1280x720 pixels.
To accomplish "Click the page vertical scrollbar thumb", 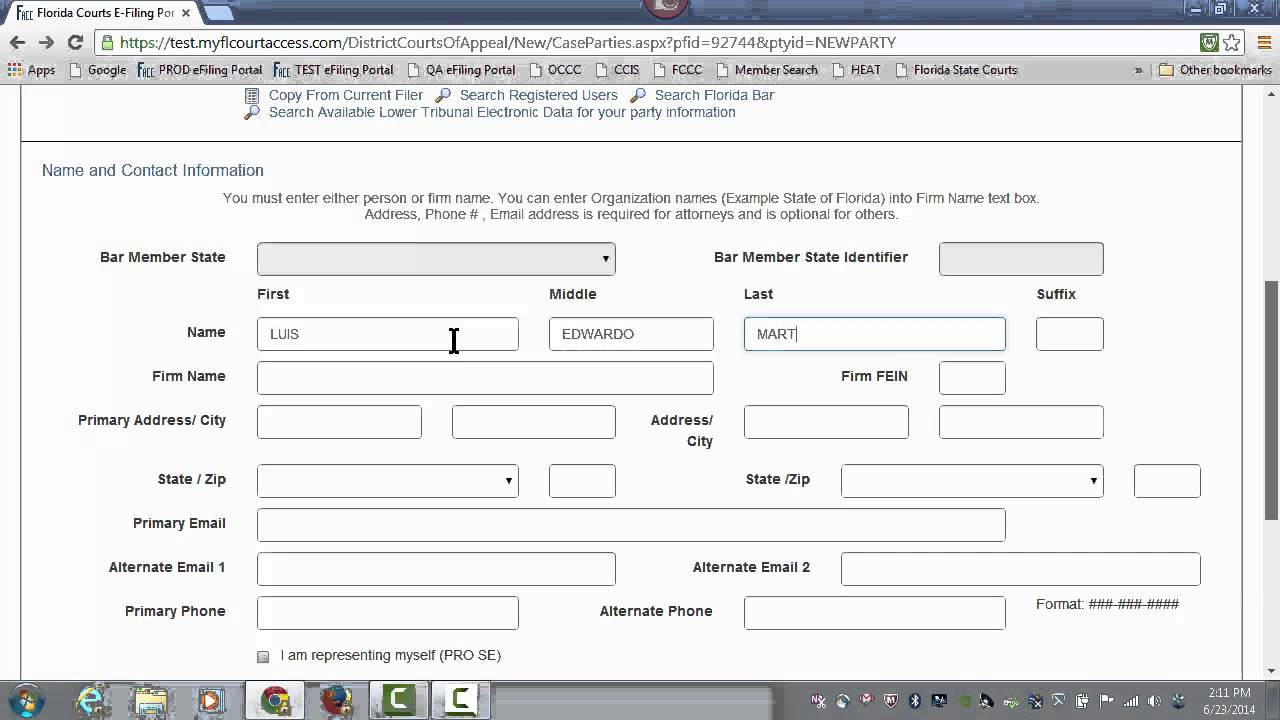I will [x=1271, y=399].
